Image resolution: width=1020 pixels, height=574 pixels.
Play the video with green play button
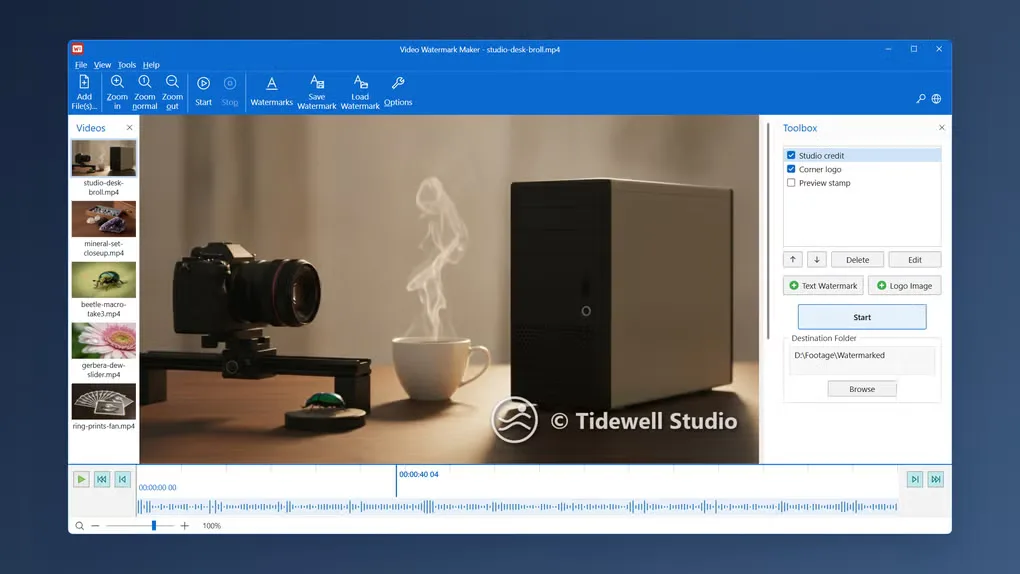(81, 480)
